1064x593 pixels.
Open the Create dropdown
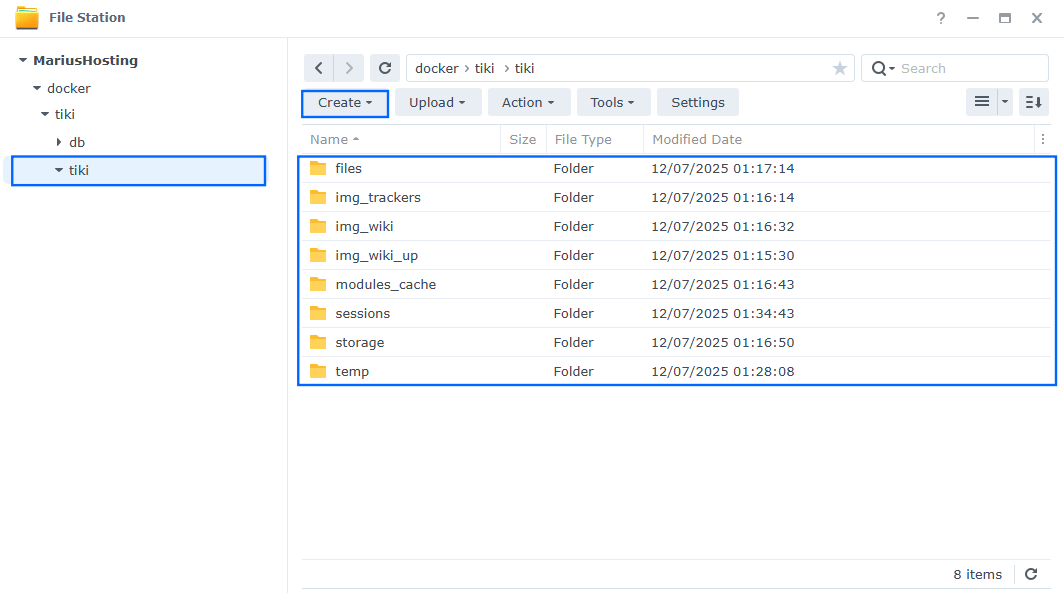coord(344,102)
